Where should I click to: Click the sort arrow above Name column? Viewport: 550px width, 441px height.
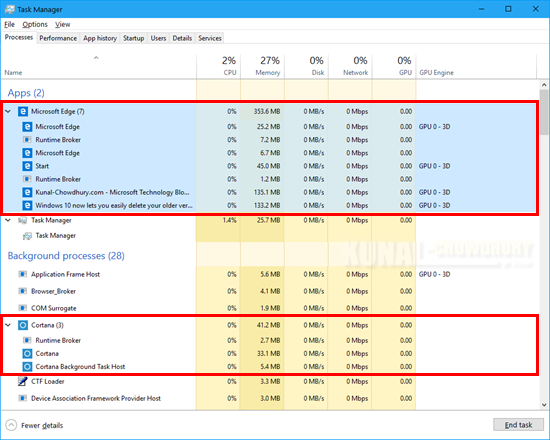(96, 58)
